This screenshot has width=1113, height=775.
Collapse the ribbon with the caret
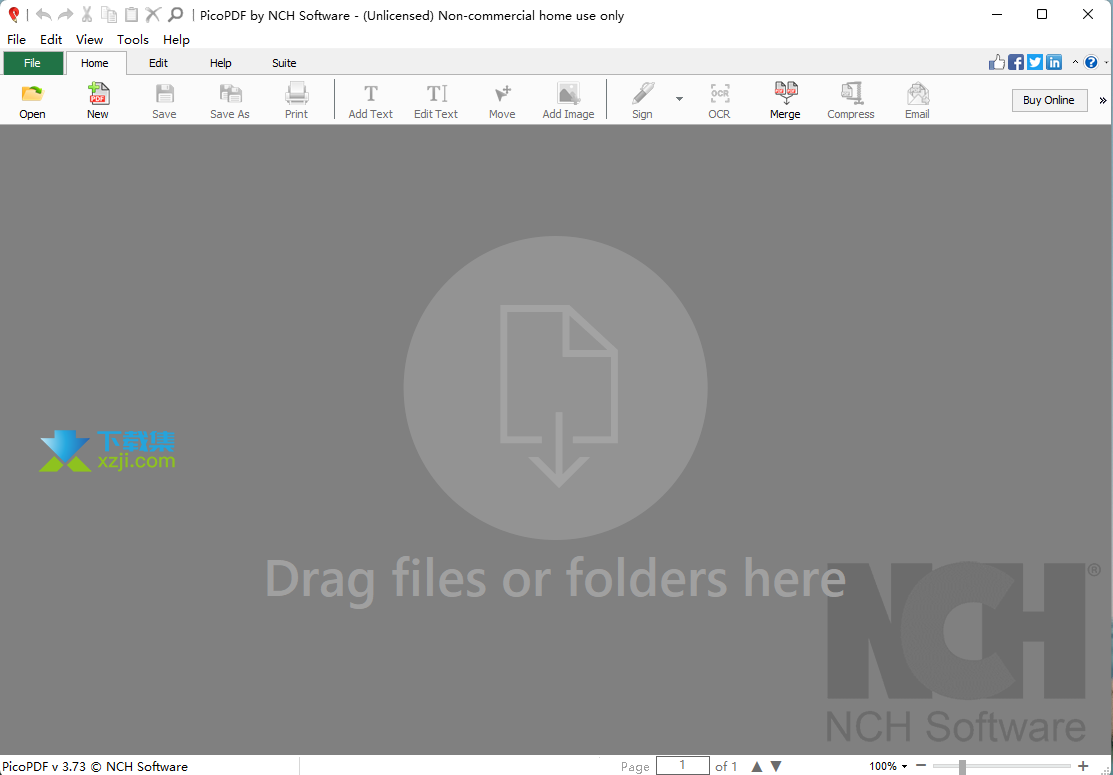pos(1075,62)
